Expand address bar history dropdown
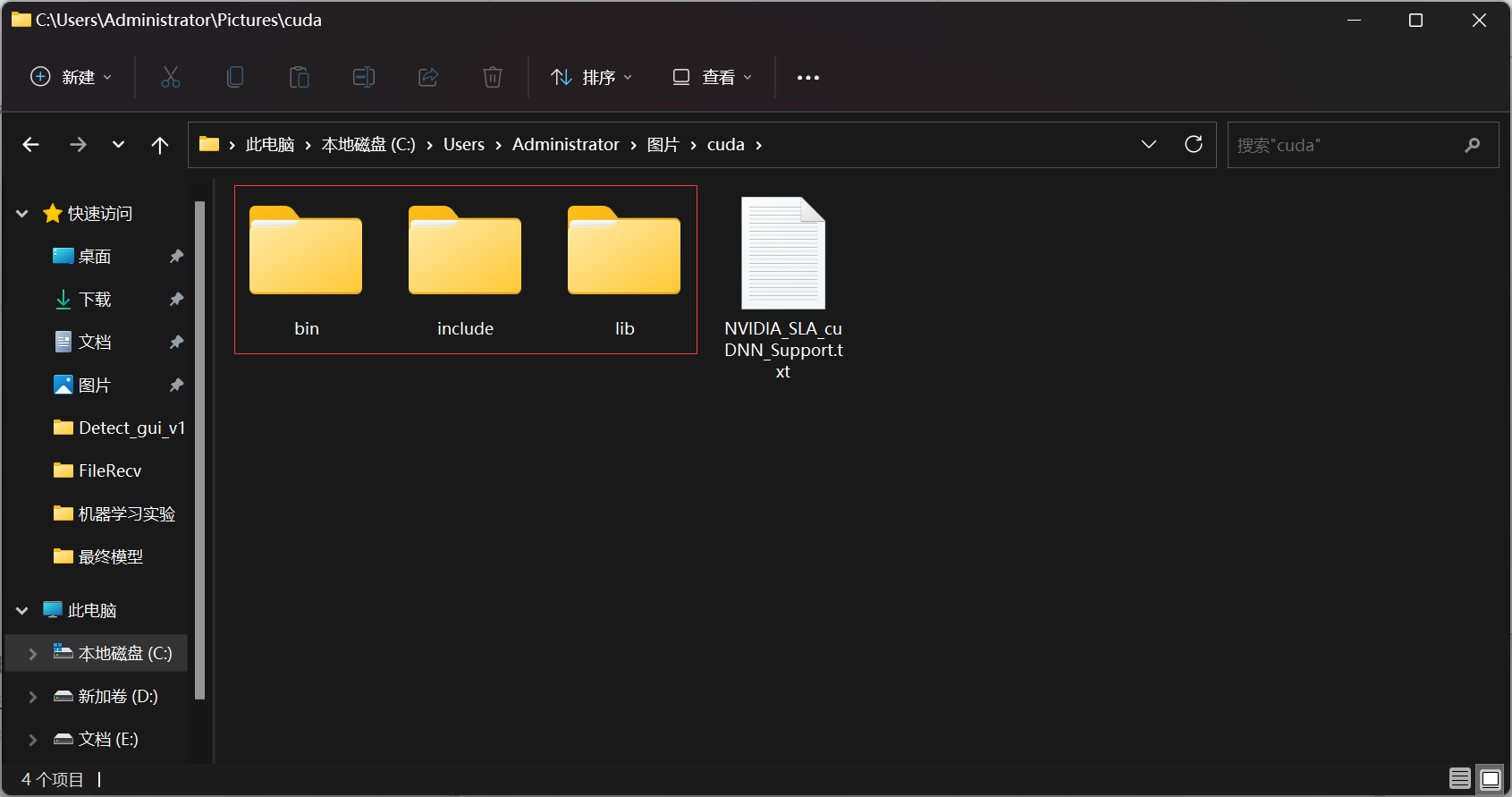Viewport: 1512px width, 797px height. [1149, 144]
